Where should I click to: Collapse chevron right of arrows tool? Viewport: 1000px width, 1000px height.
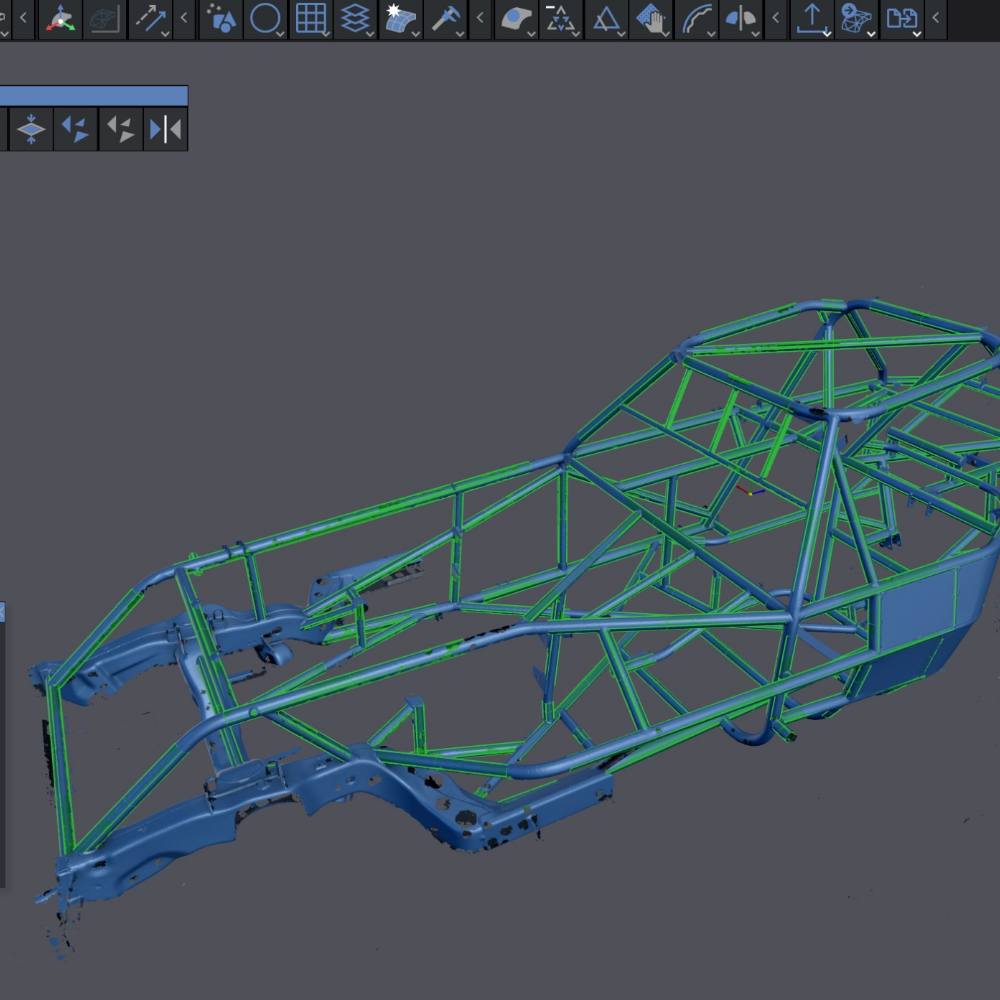[x=184, y=18]
